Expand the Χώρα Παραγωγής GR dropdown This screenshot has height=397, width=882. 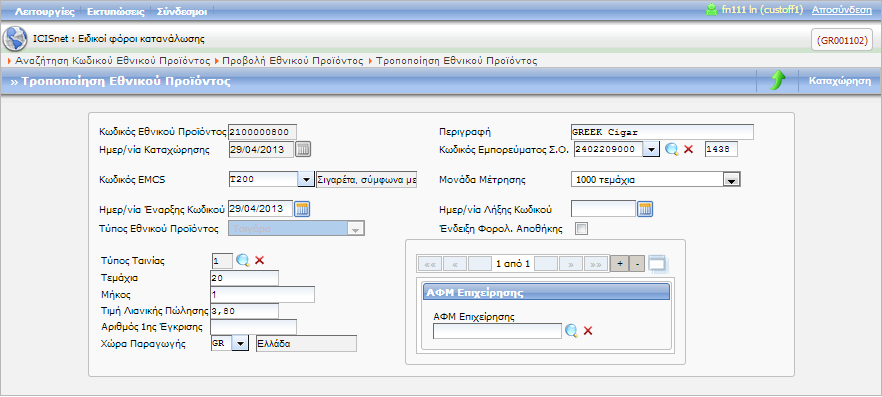(240, 344)
